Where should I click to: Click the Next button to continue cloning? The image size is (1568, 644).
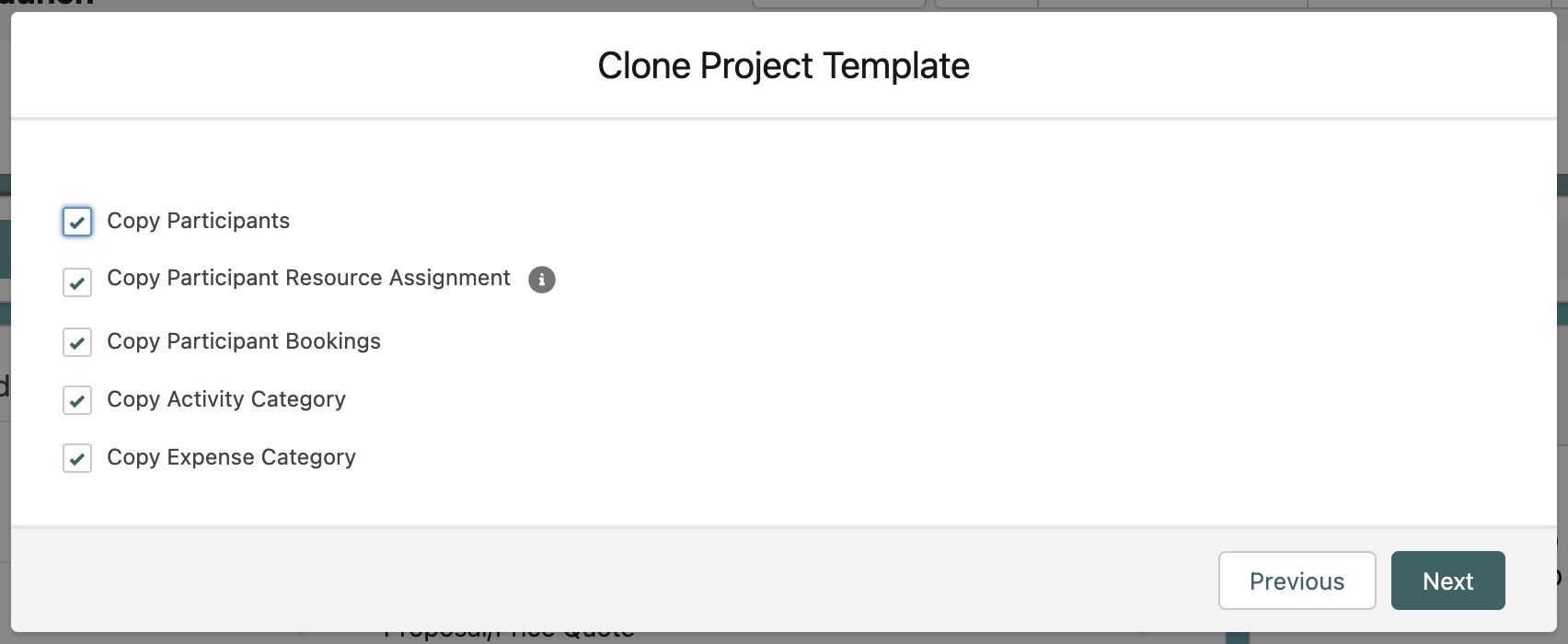pos(1447,581)
